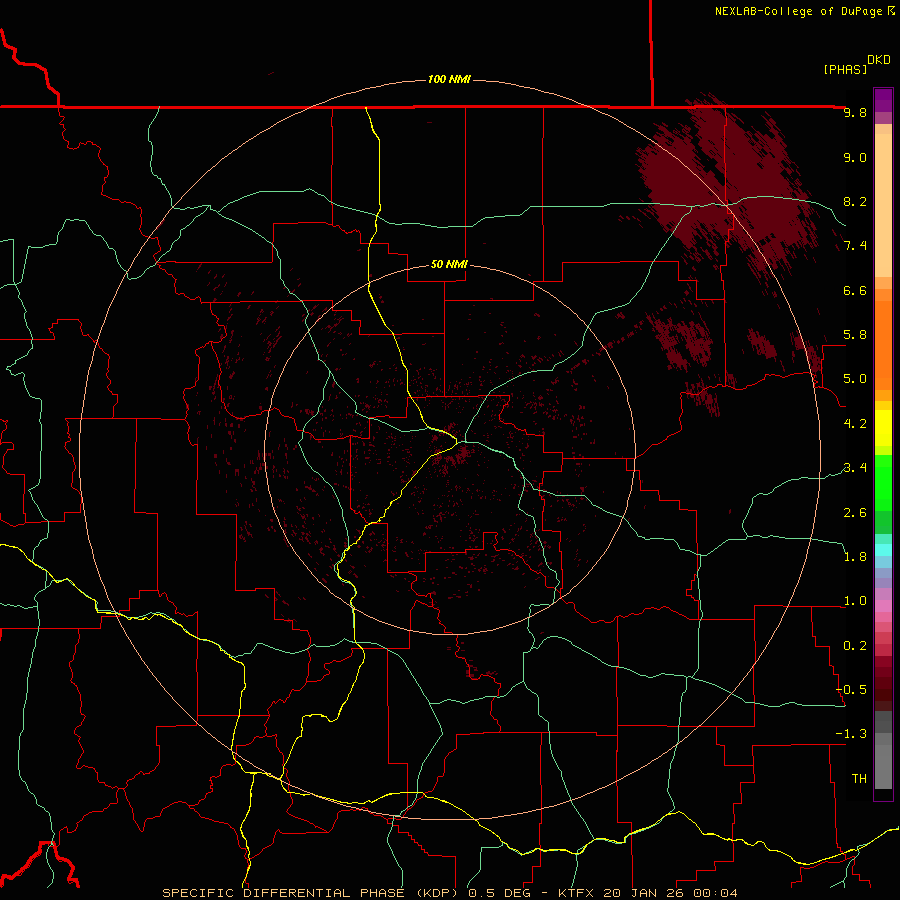Click the 2.6 value on color scale
The height and width of the screenshot is (900, 900).
click(x=855, y=513)
